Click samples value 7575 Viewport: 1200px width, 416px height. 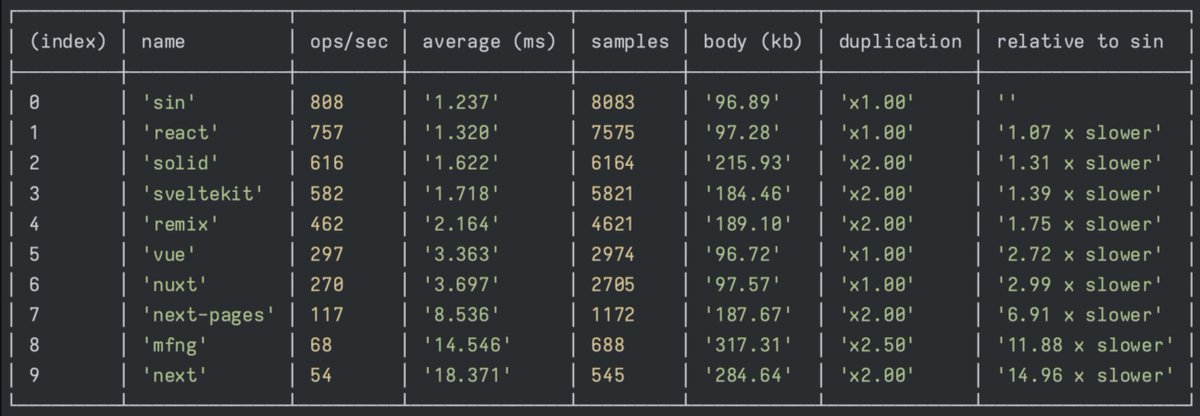tap(612, 132)
